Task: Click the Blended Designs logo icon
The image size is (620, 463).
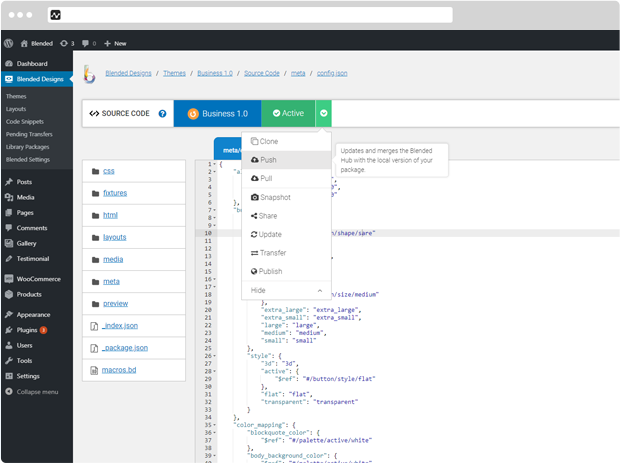Action: point(90,74)
